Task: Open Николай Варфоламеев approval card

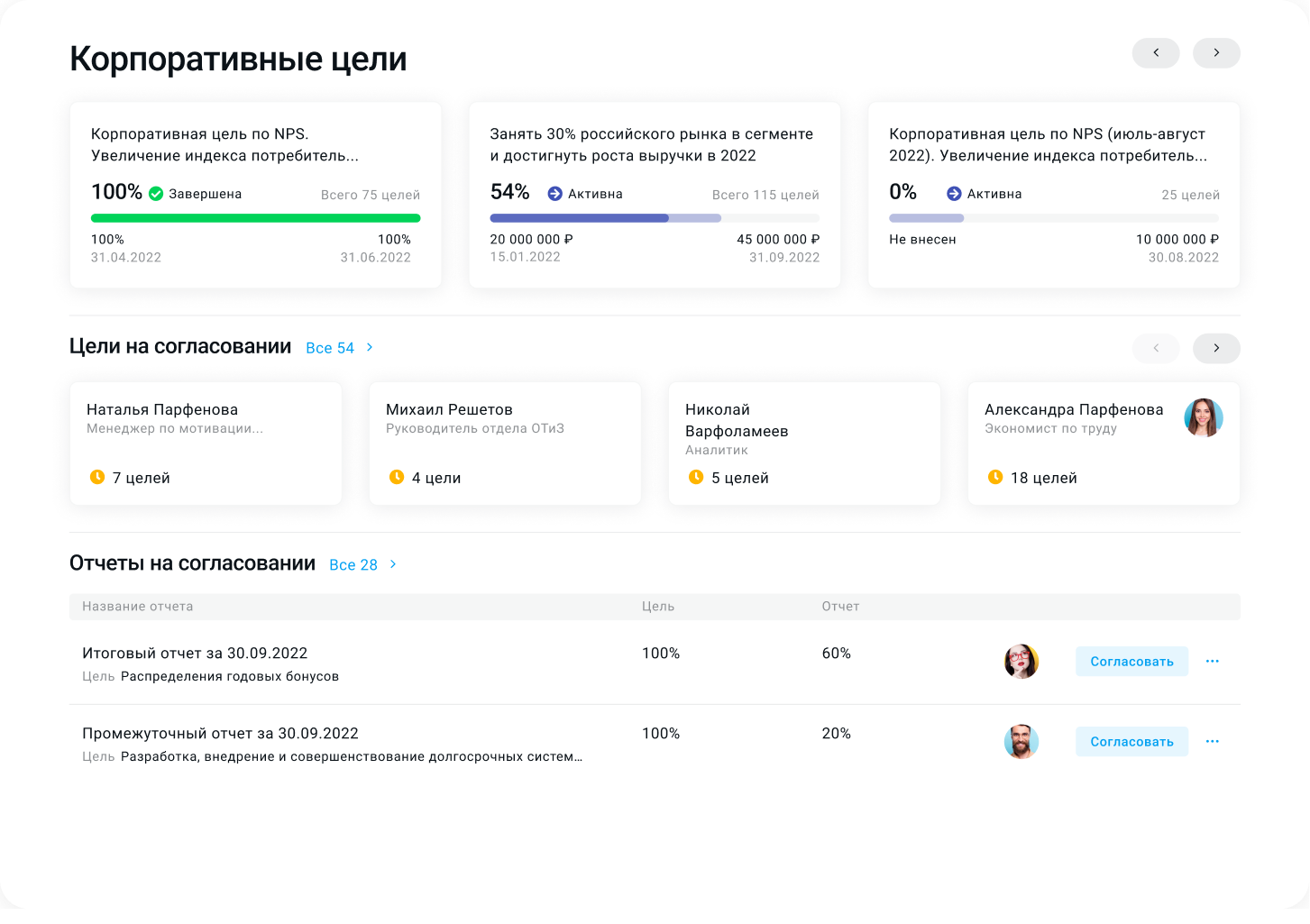Action: click(x=804, y=443)
